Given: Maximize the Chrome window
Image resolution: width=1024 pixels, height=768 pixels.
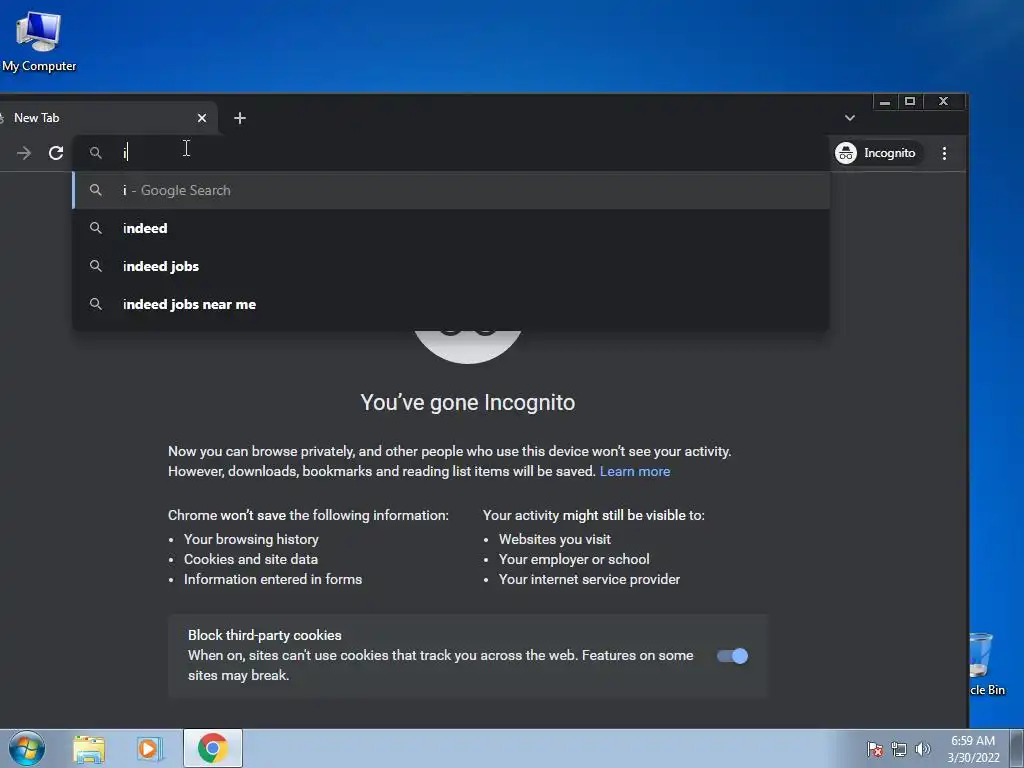Looking at the screenshot, I should pos(910,101).
